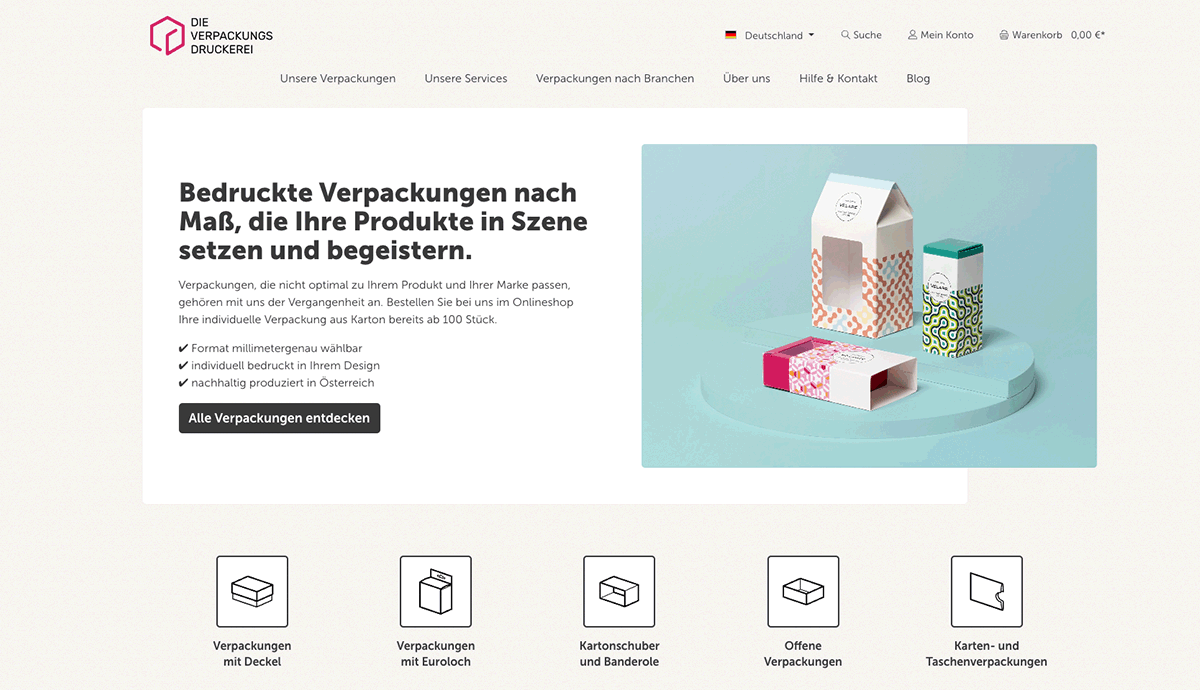Image resolution: width=1200 pixels, height=690 pixels.
Task: Open the Karten- und Taschenverpackungen icon
Action: (x=987, y=591)
